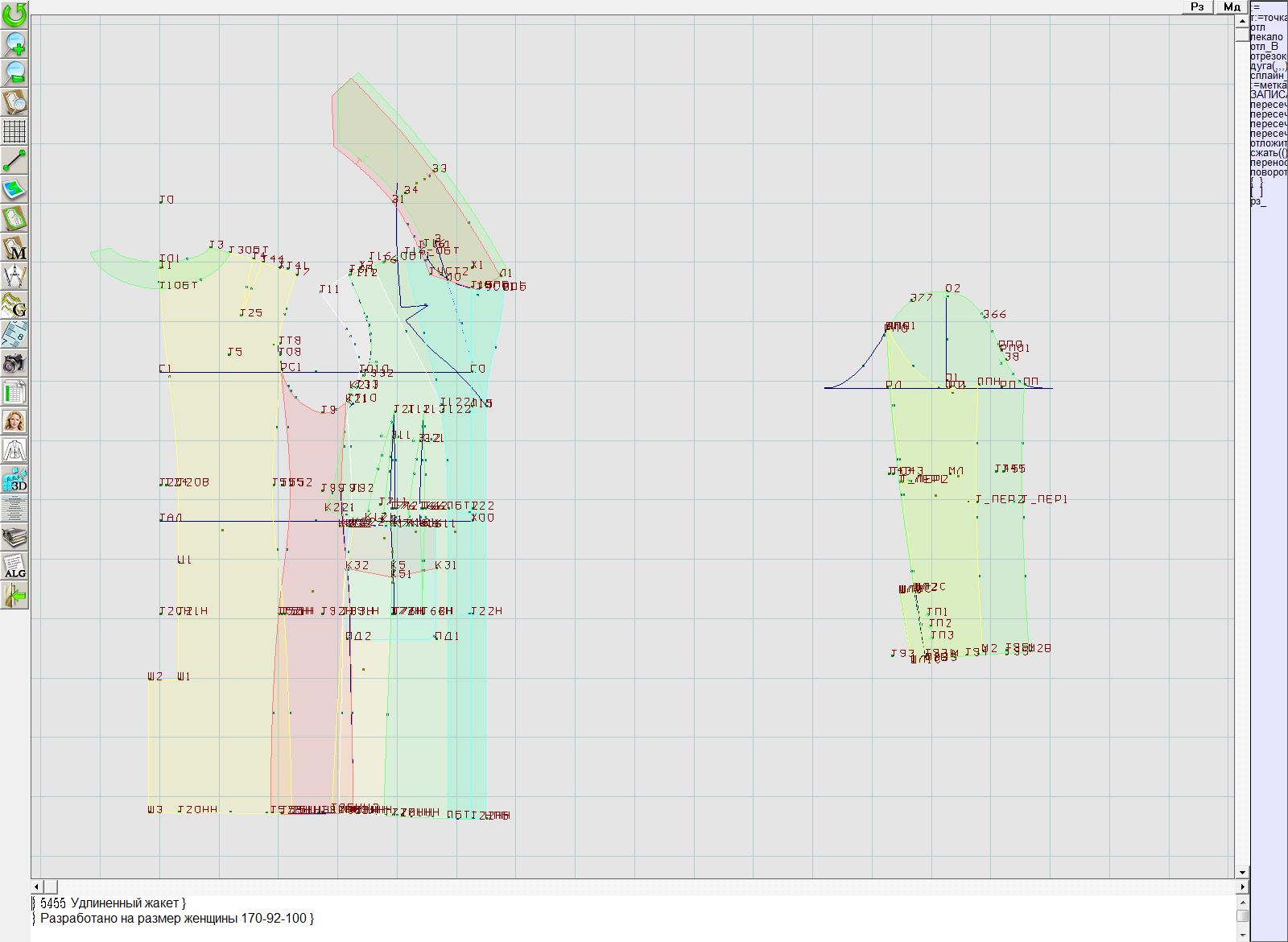Open the woman portrait icon

[14, 421]
